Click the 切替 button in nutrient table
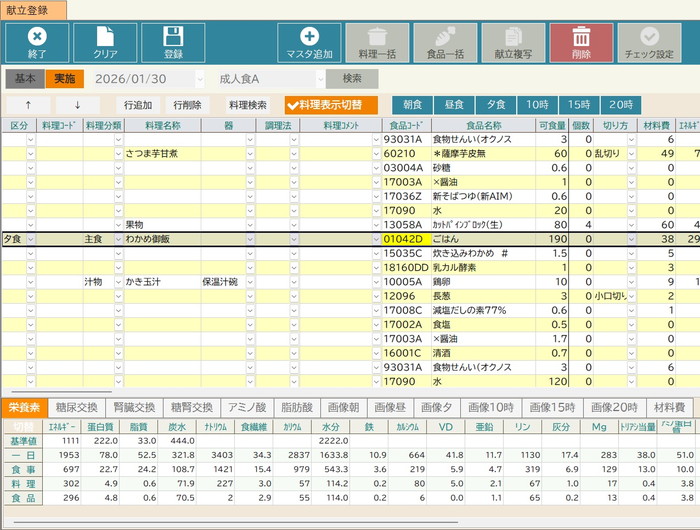This screenshot has width=700, height=530. (23, 426)
